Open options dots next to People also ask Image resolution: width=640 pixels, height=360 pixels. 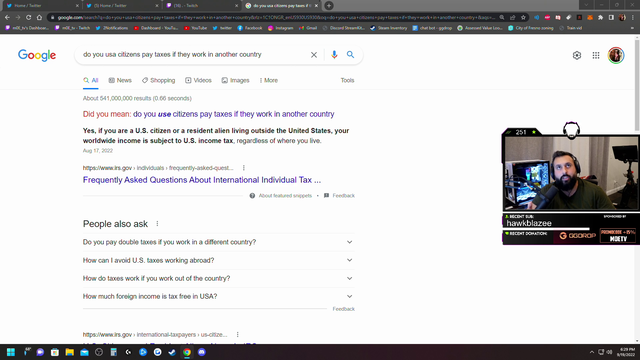(157, 224)
